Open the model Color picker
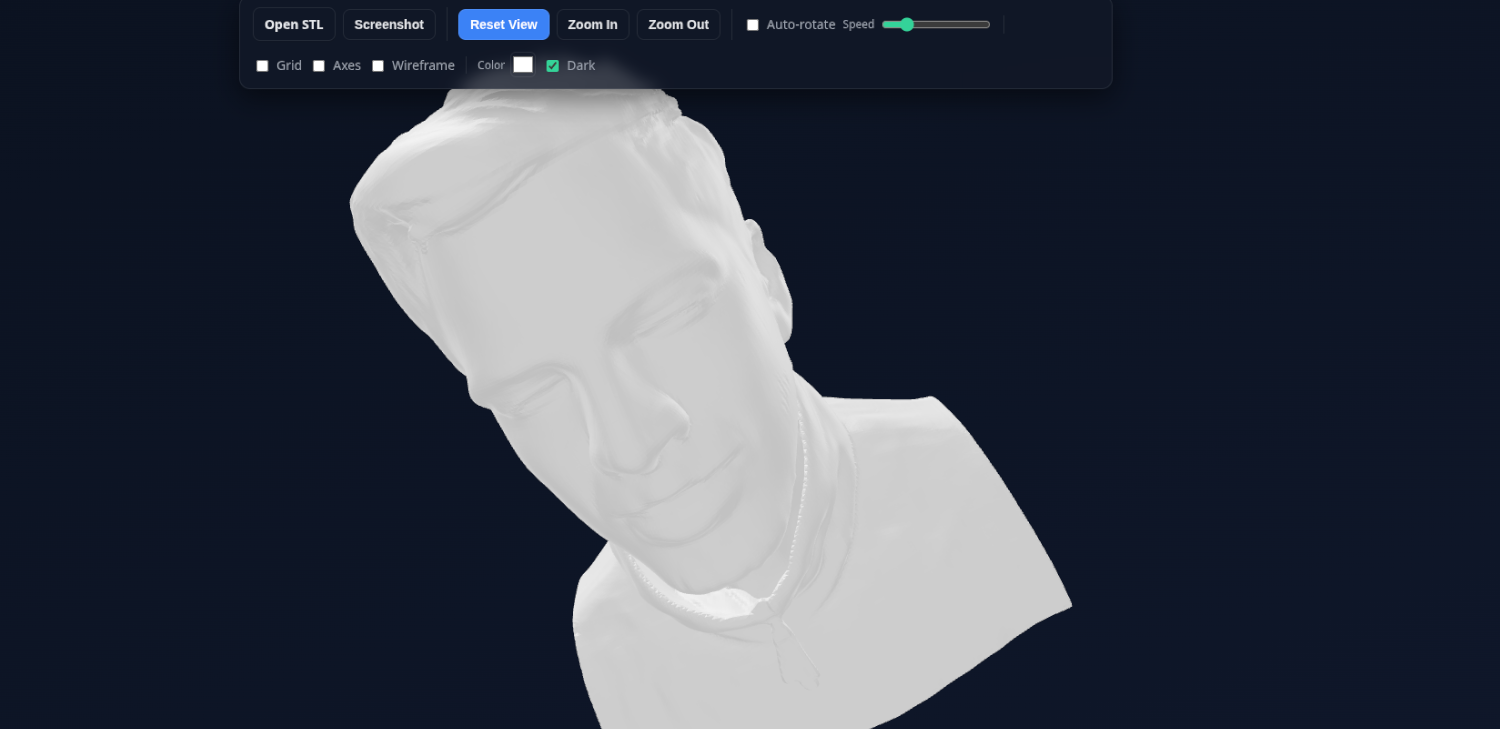Screen dimensions: 1500x729 [523, 64]
